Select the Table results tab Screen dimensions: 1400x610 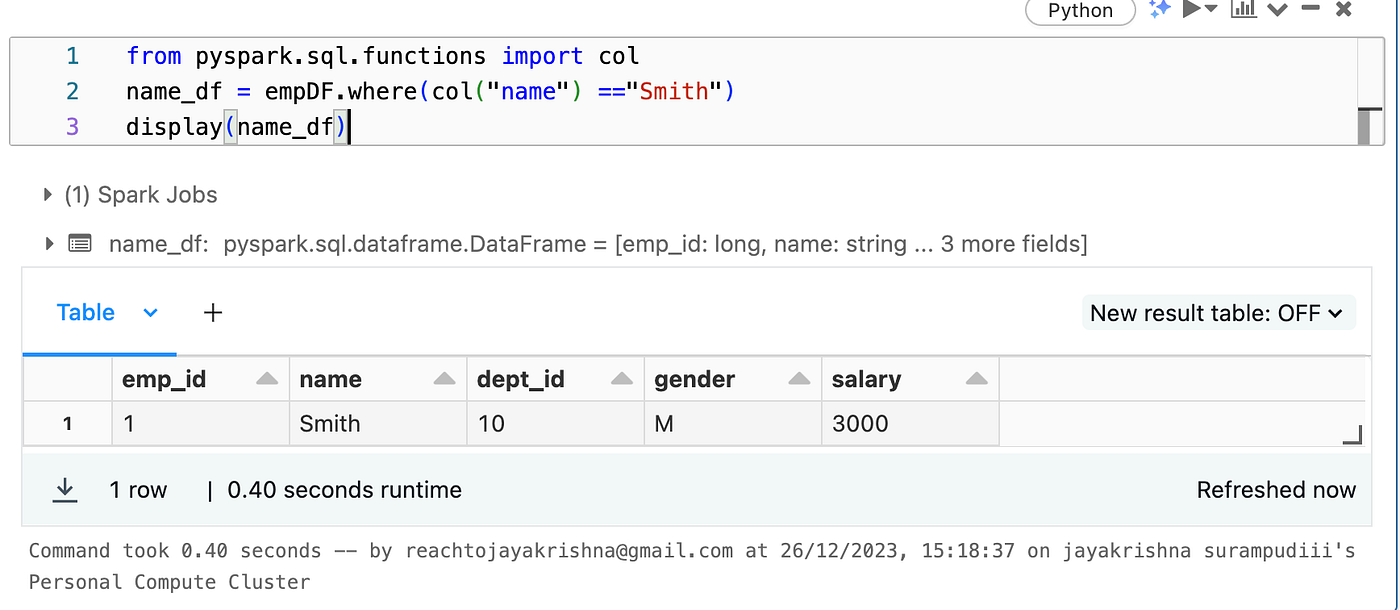[86, 313]
